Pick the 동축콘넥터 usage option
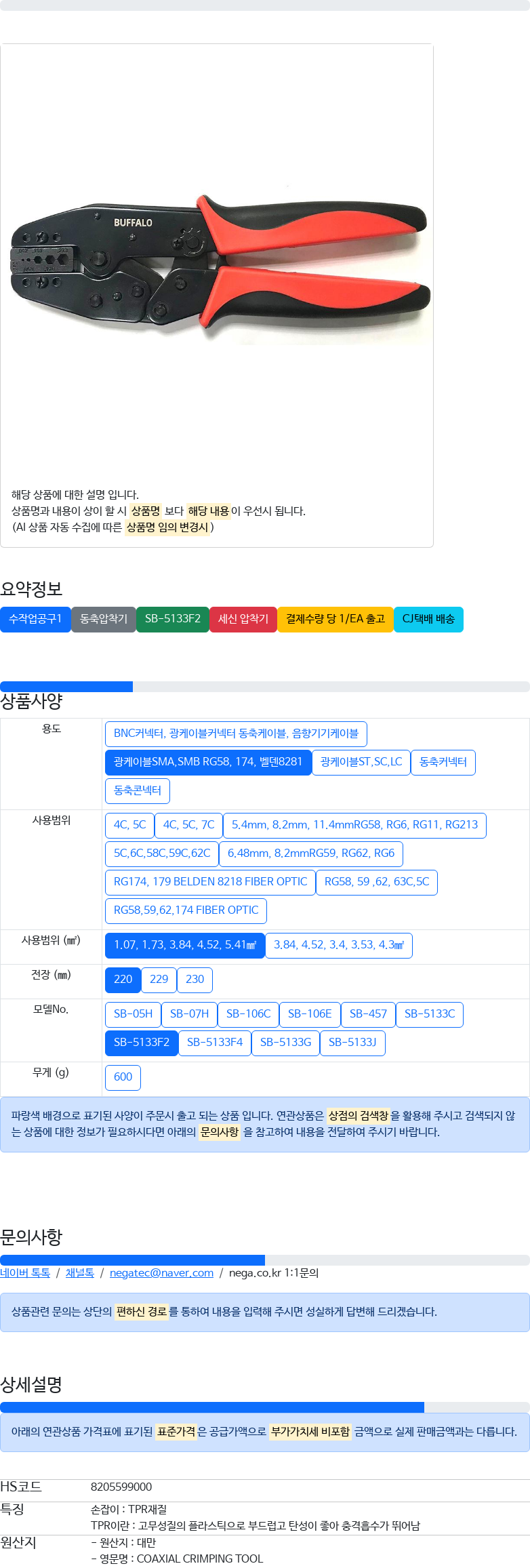 138,790
